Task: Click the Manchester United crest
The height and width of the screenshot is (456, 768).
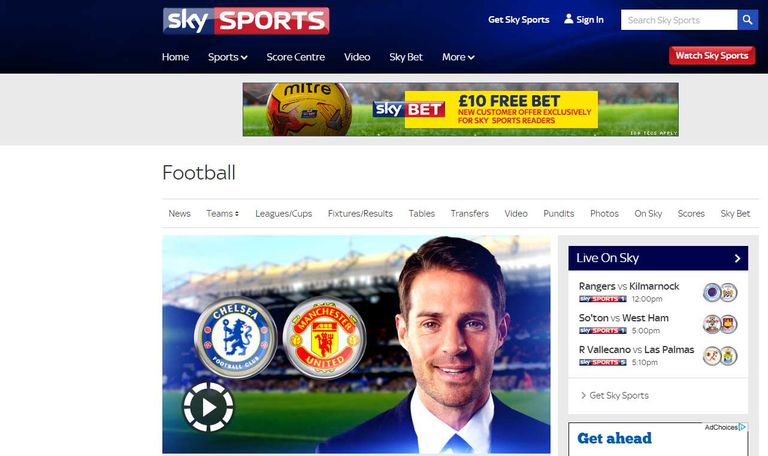Action: tap(324, 338)
